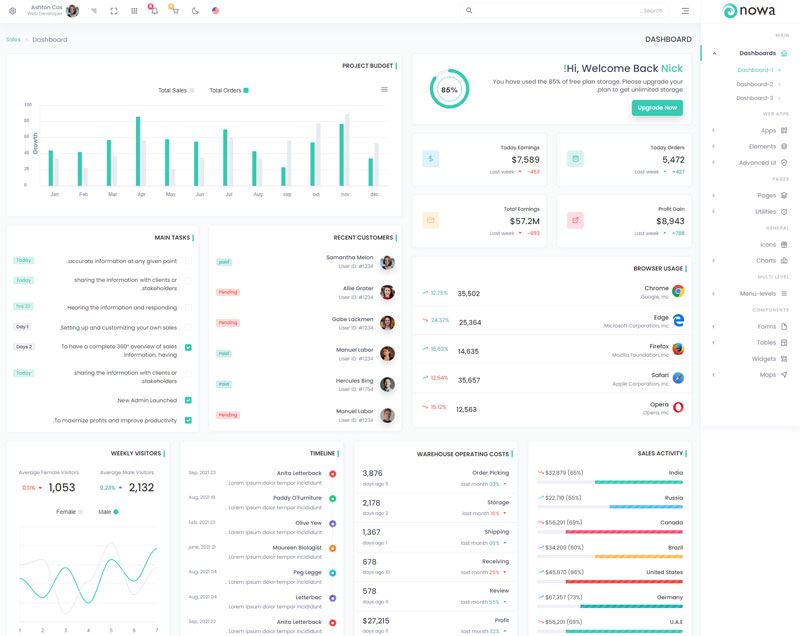Check the 'Setting up and customizing' task
Viewport: 800px width, 636px height.
[x=188, y=327]
